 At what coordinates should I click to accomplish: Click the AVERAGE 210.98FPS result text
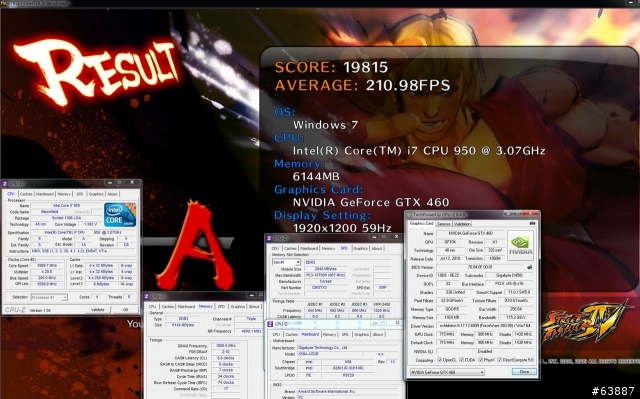362,85
